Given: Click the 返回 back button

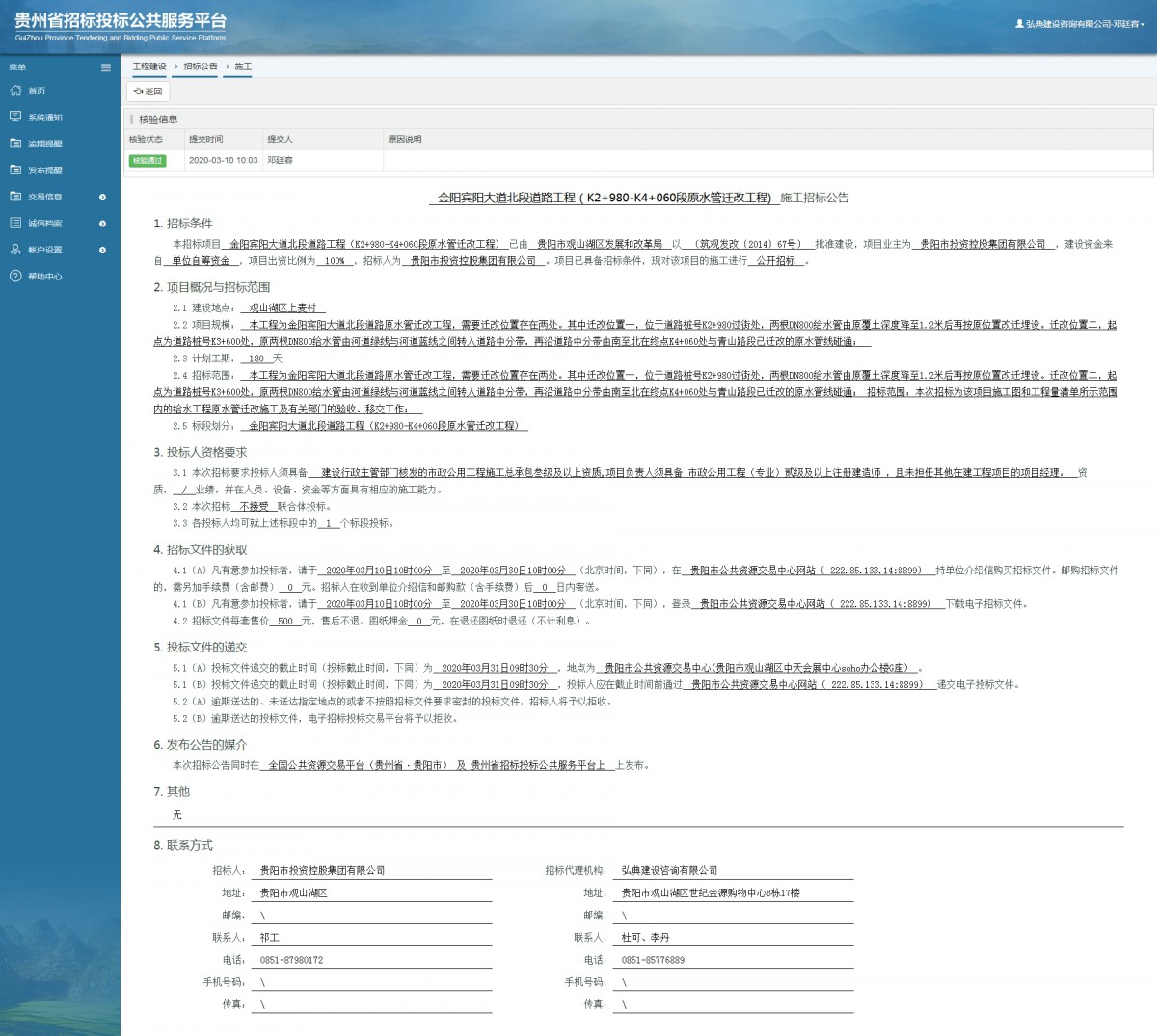Looking at the screenshot, I should click(148, 92).
